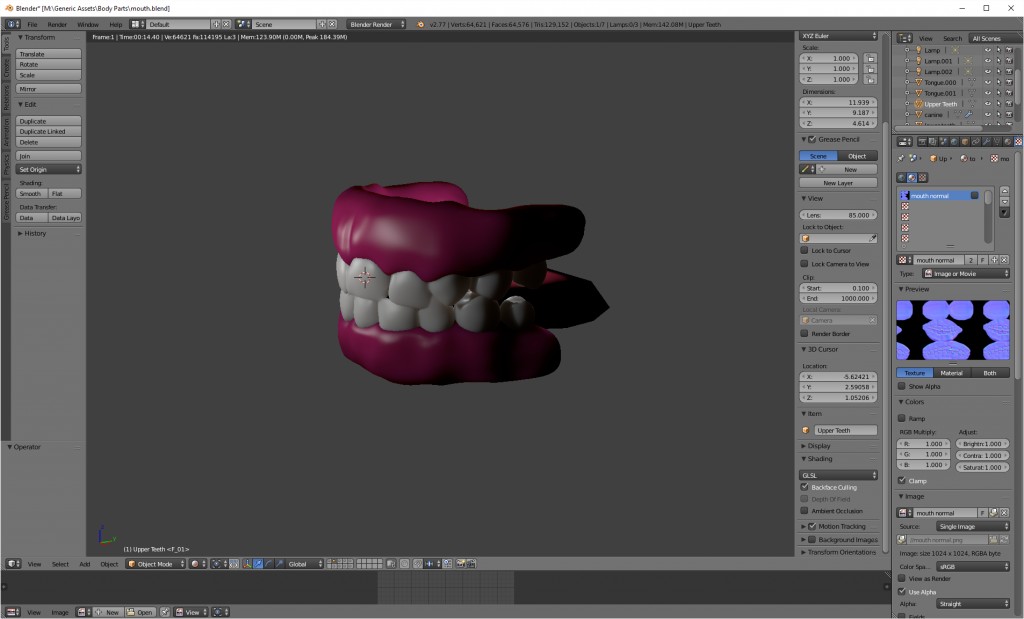Screen dimensions: 1024x619
Task: Open the Material properties tab (sphere icon)
Action: (x=1008, y=142)
